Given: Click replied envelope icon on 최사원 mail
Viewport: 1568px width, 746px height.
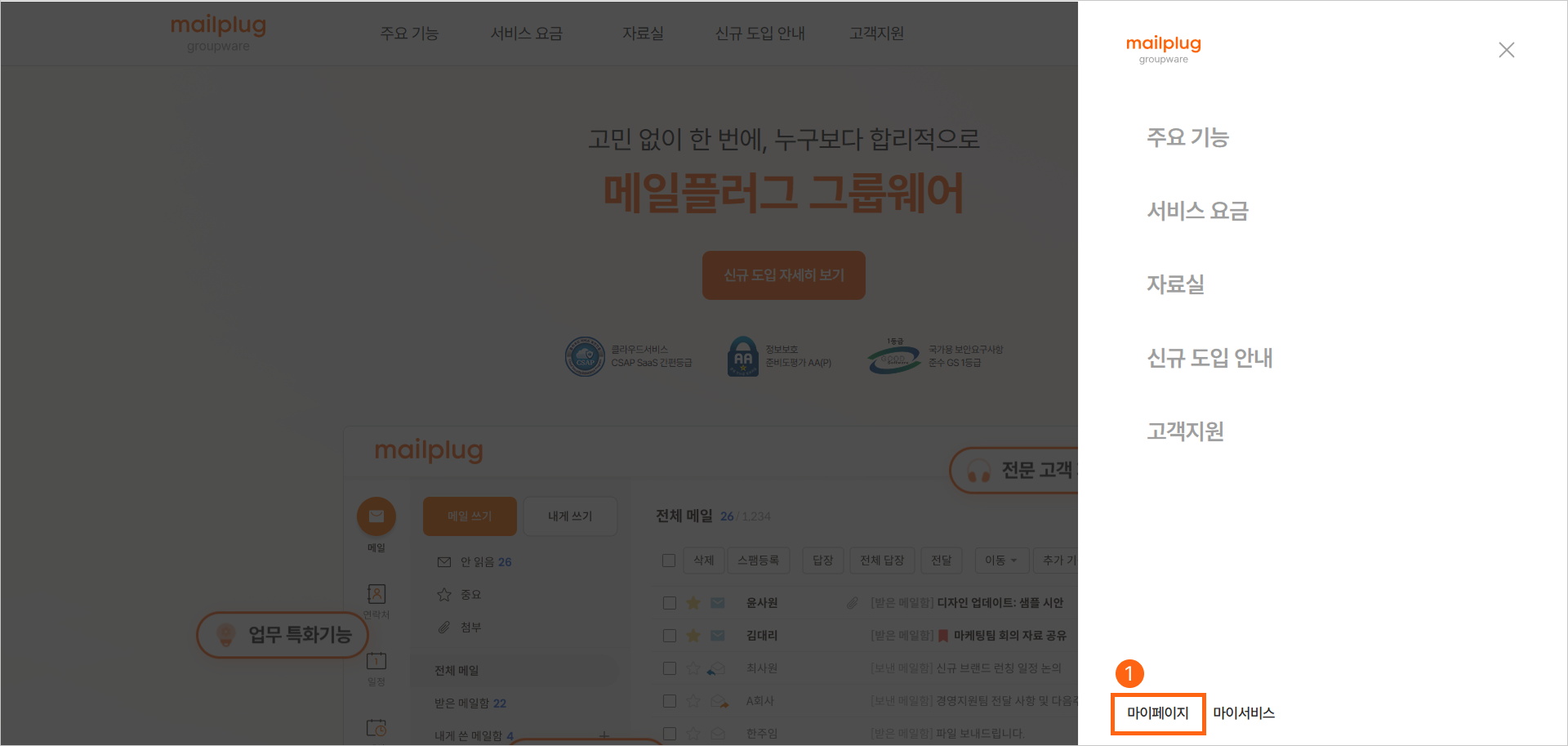Looking at the screenshot, I should click(x=716, y=668).
